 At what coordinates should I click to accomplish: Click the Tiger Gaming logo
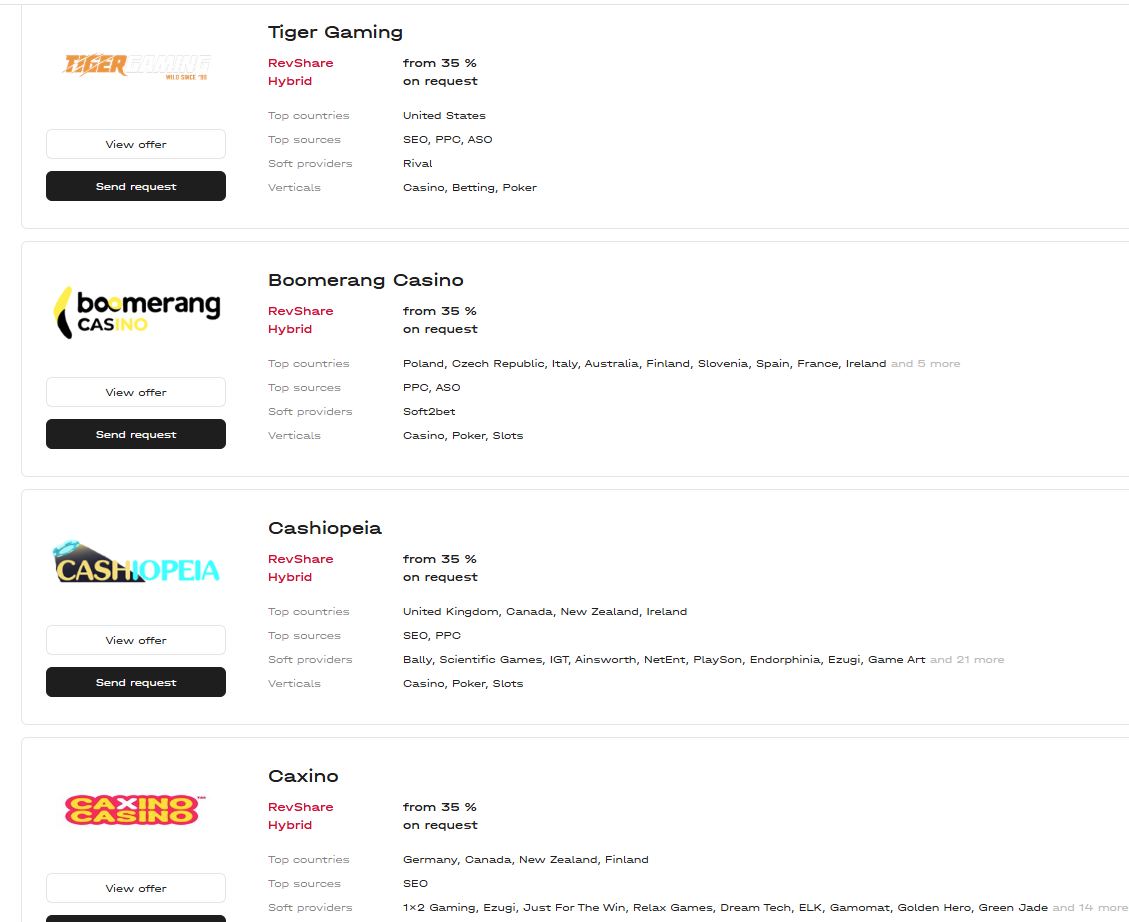(x=136, y=66)
